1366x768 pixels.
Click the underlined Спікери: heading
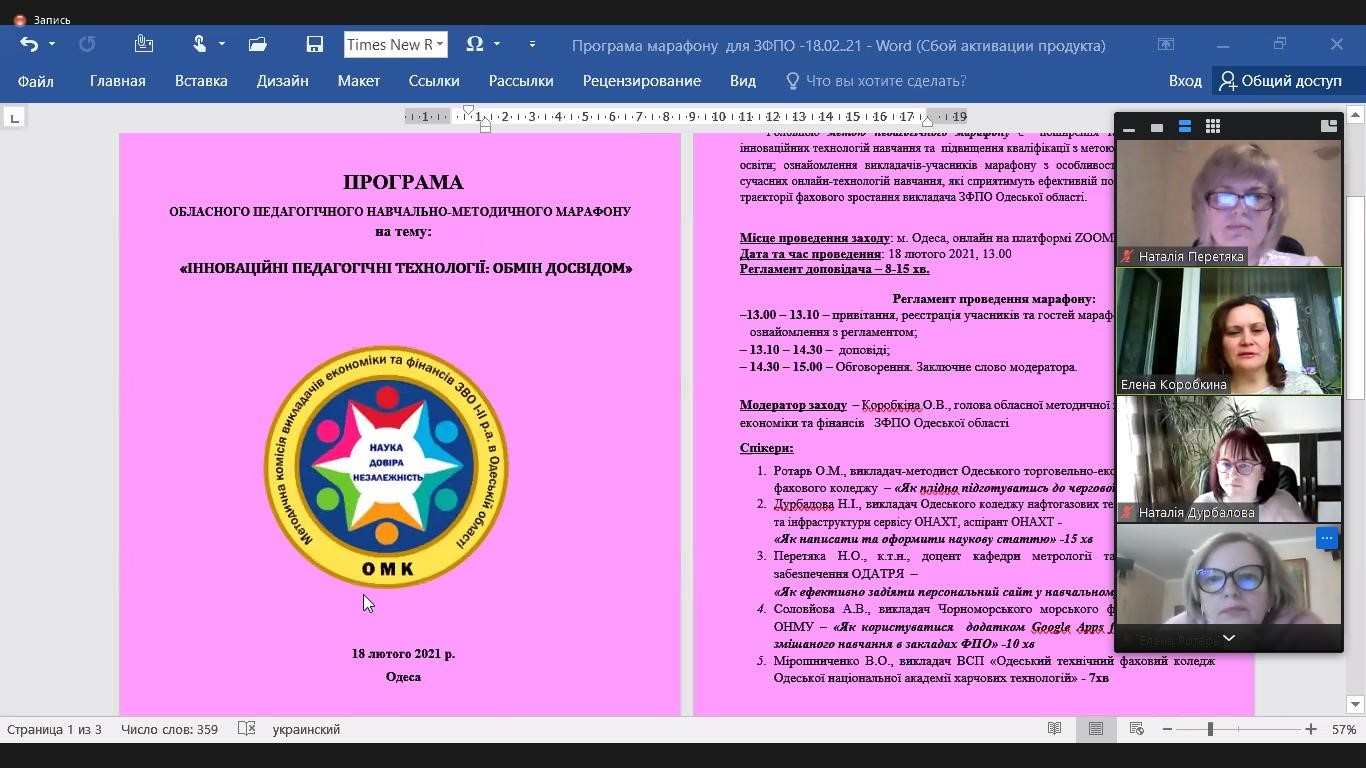766,448
